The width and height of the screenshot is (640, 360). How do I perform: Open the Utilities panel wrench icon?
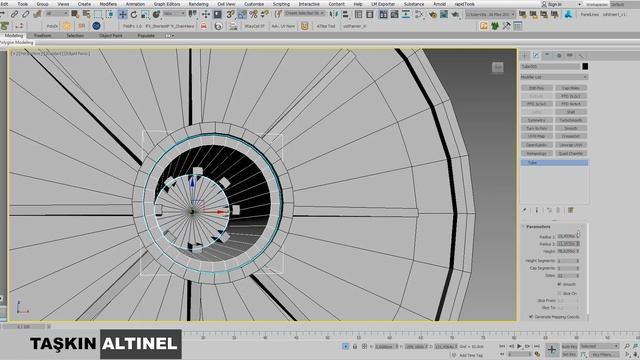tap(581, 56)
